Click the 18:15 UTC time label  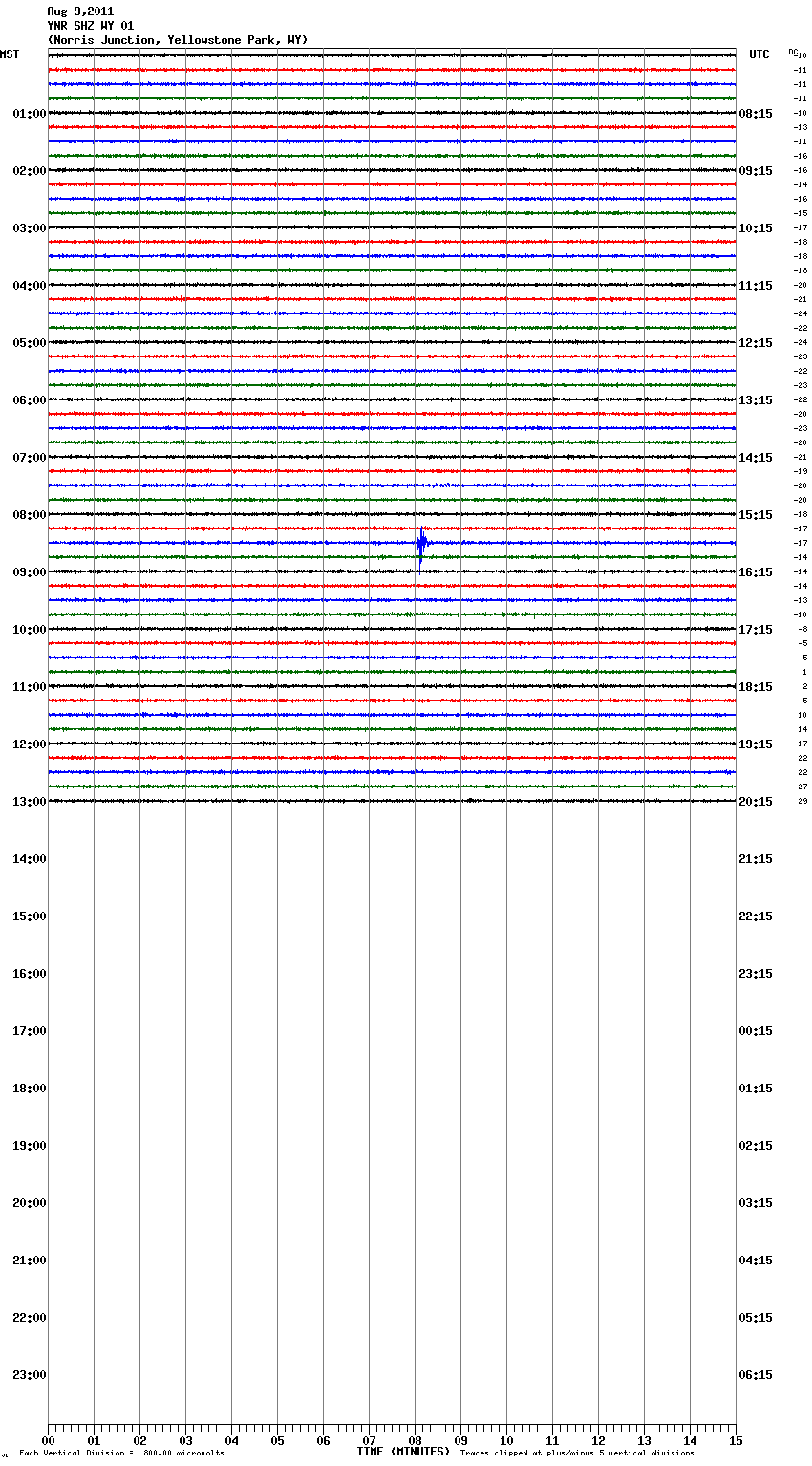pos(756,687)
